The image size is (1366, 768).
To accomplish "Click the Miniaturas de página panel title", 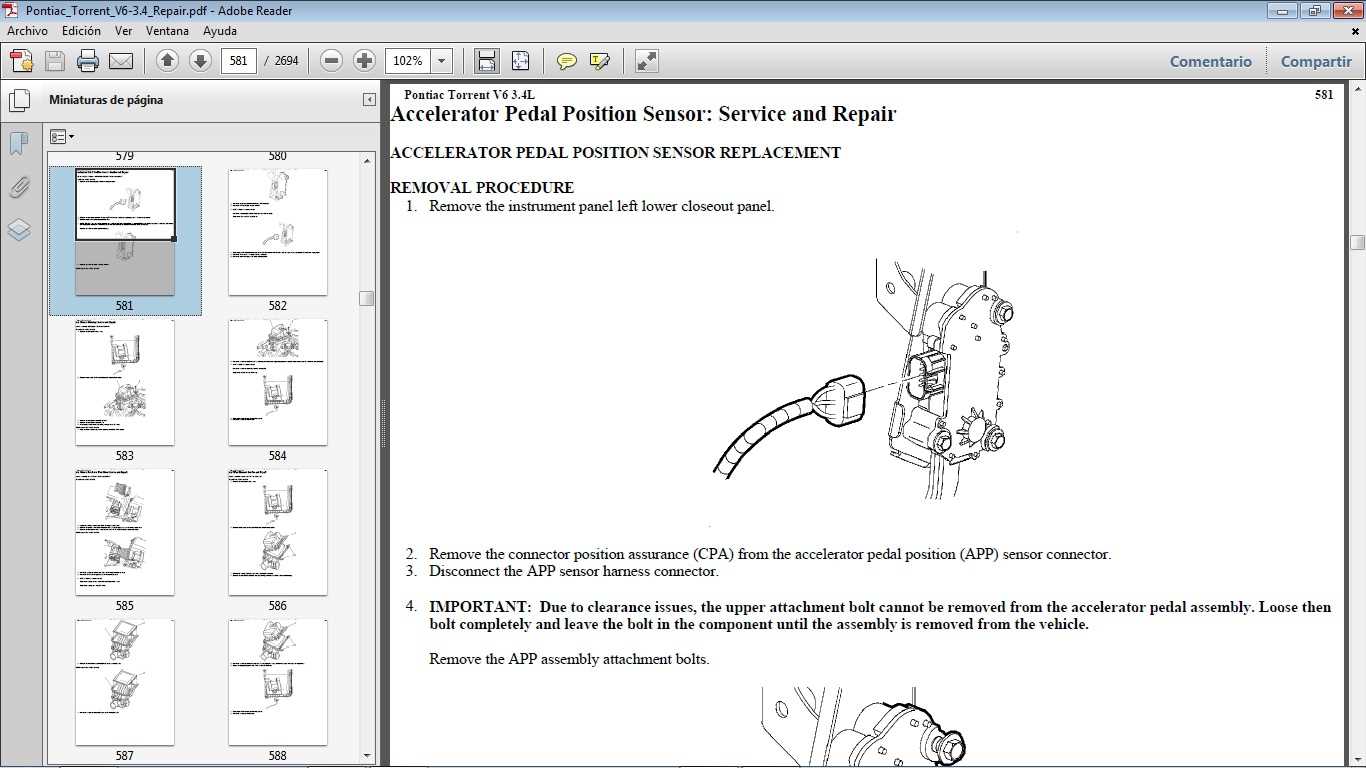I will 106,100.
